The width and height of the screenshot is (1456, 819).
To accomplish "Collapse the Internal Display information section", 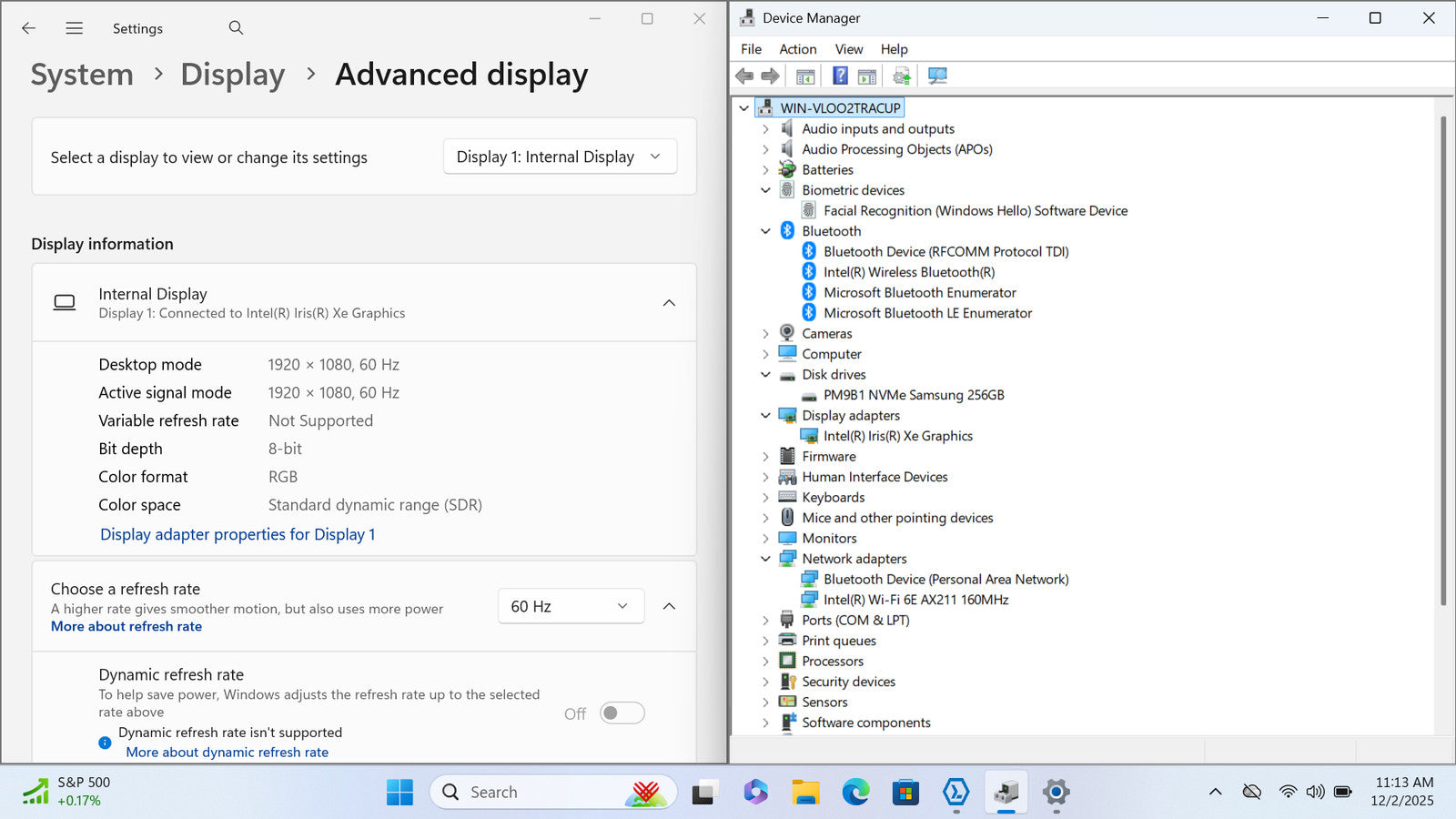I will point(669,303).
